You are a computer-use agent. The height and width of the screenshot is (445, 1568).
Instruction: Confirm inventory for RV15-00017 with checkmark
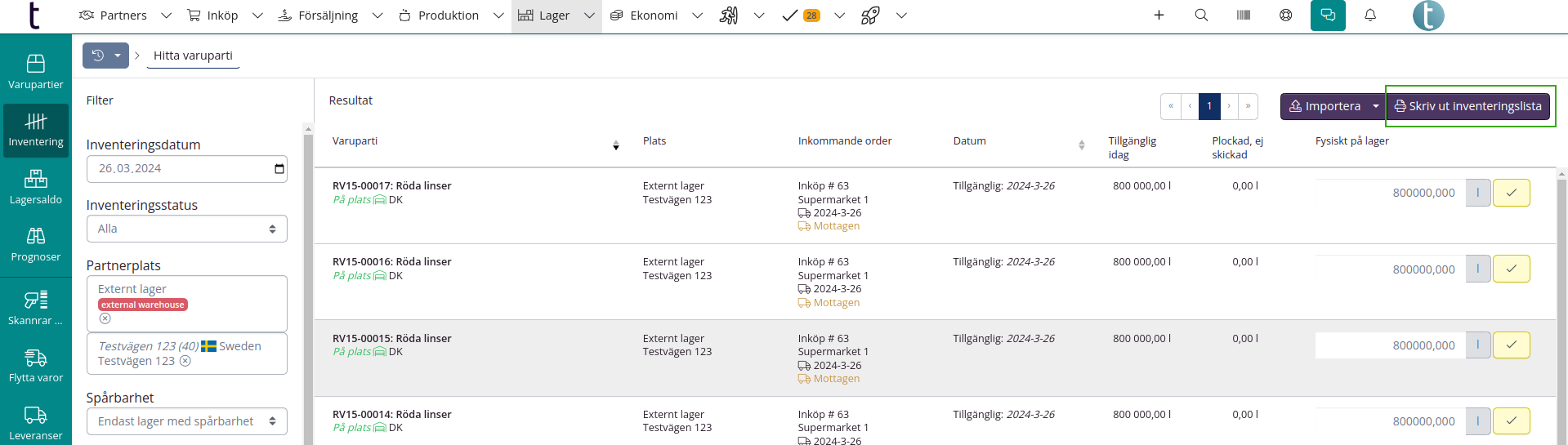tap(1511, 194)
